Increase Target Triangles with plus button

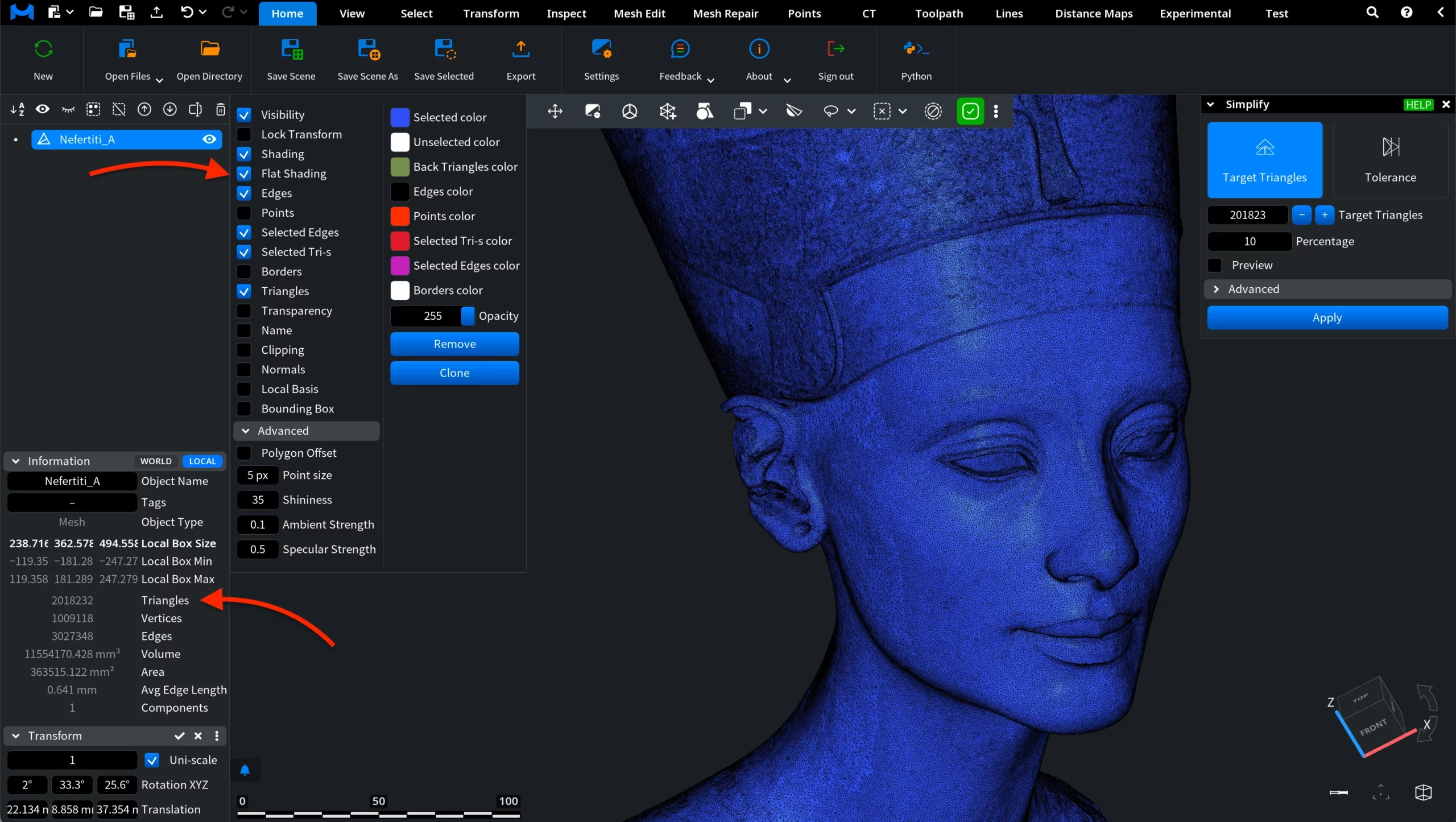point(1325,215)
